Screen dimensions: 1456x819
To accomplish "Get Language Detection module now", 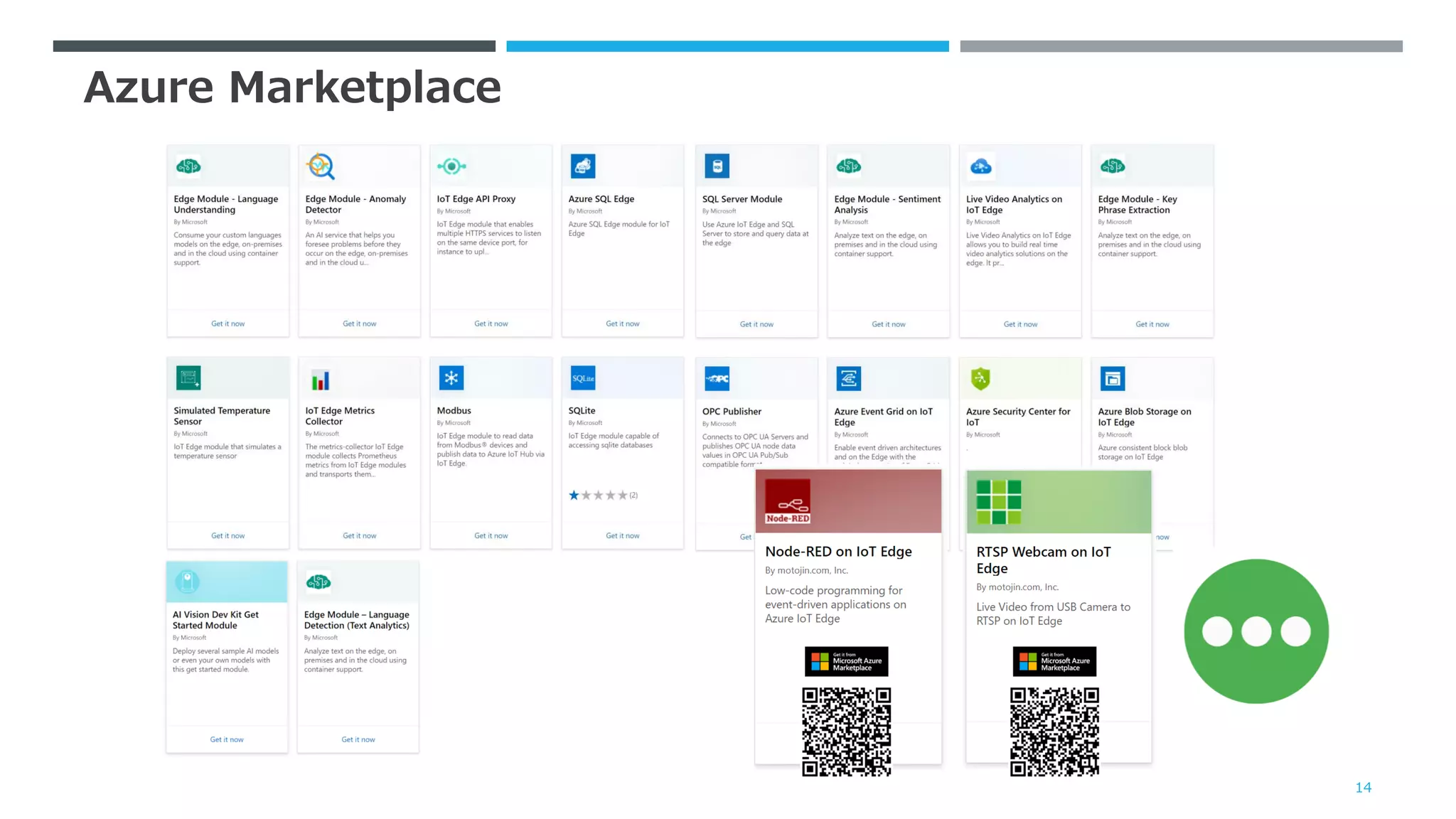I will tap(358, 740).
